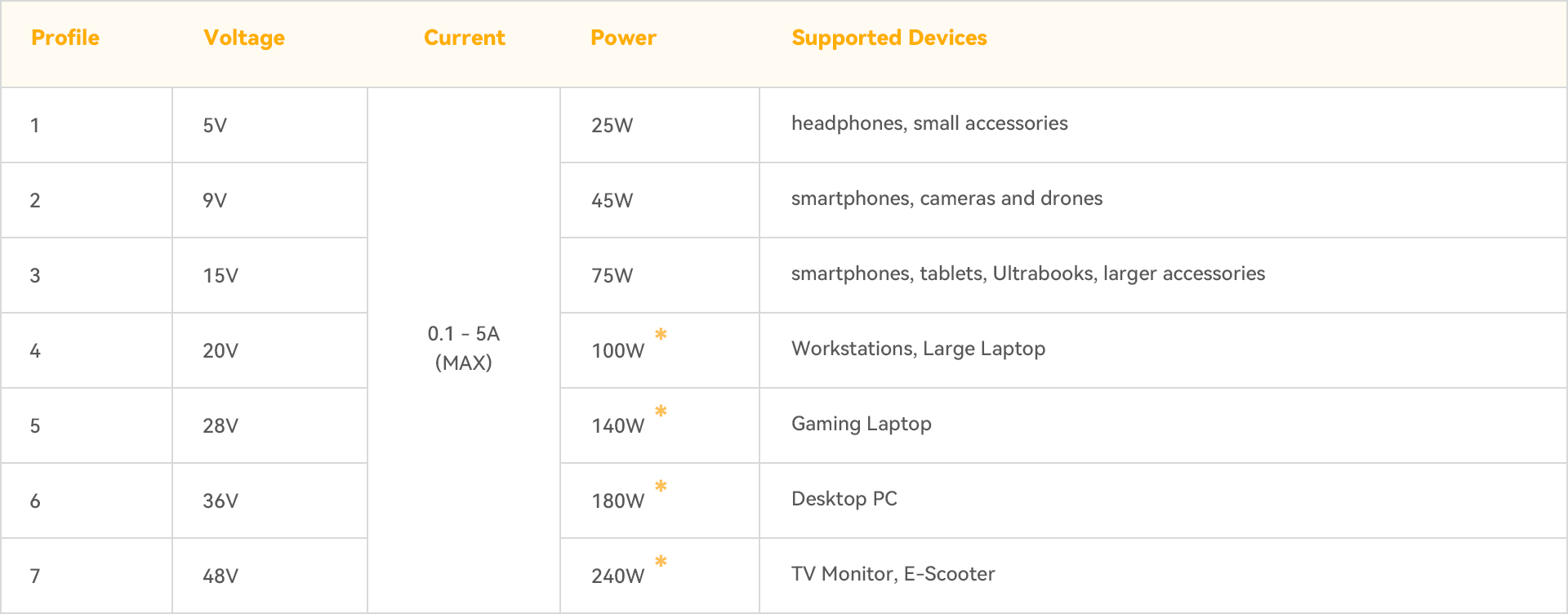Click the asterisk next to 240W

661,561
